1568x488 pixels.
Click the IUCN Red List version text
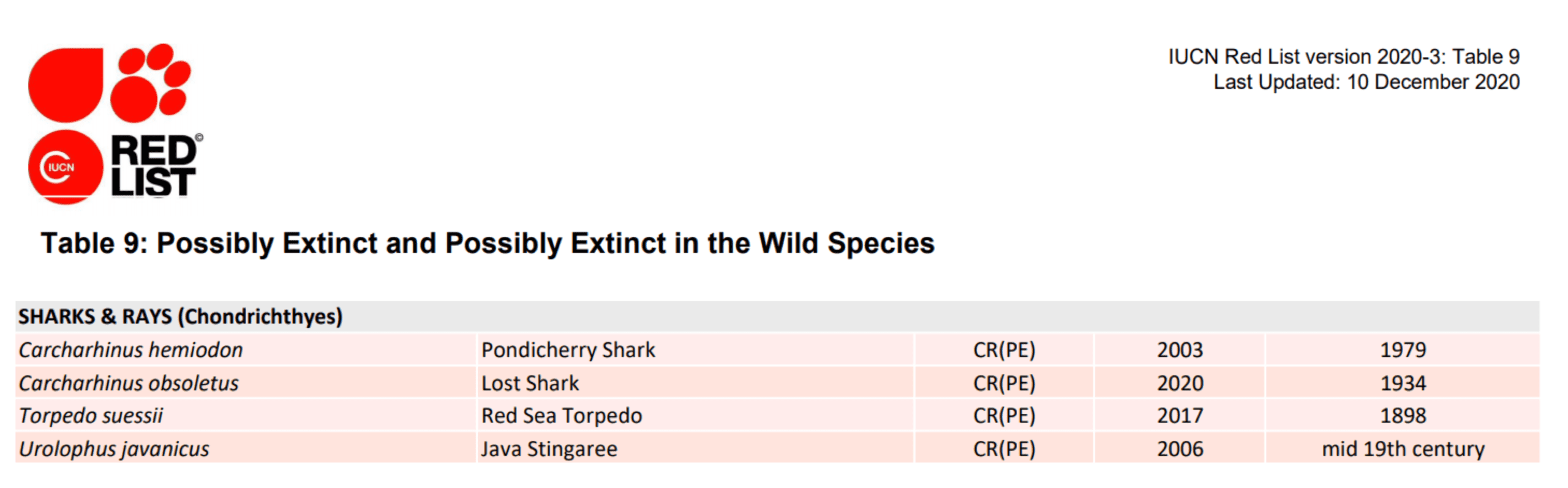[x=1344, y=56]
